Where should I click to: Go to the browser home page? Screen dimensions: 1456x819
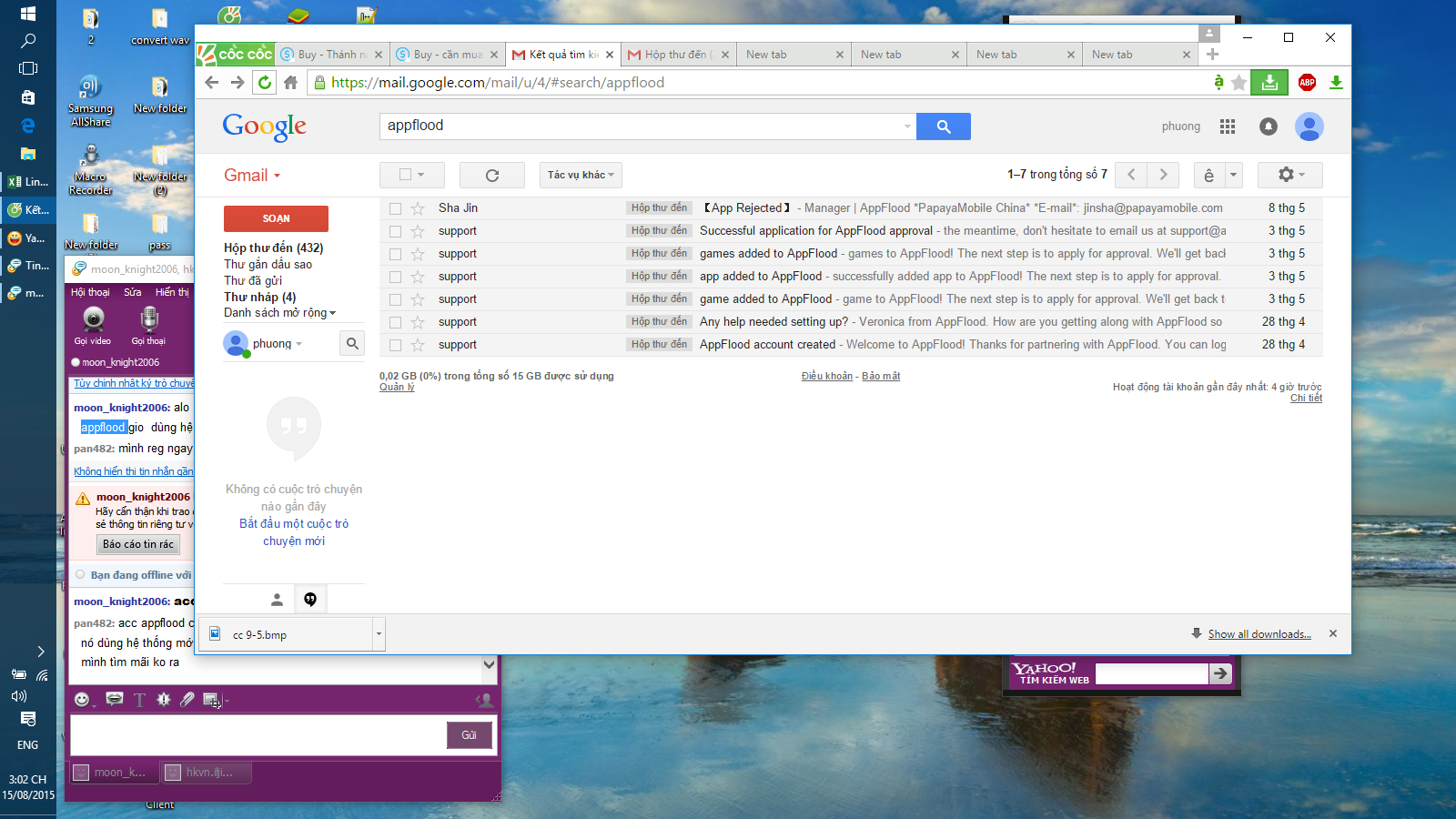point(290,83)
